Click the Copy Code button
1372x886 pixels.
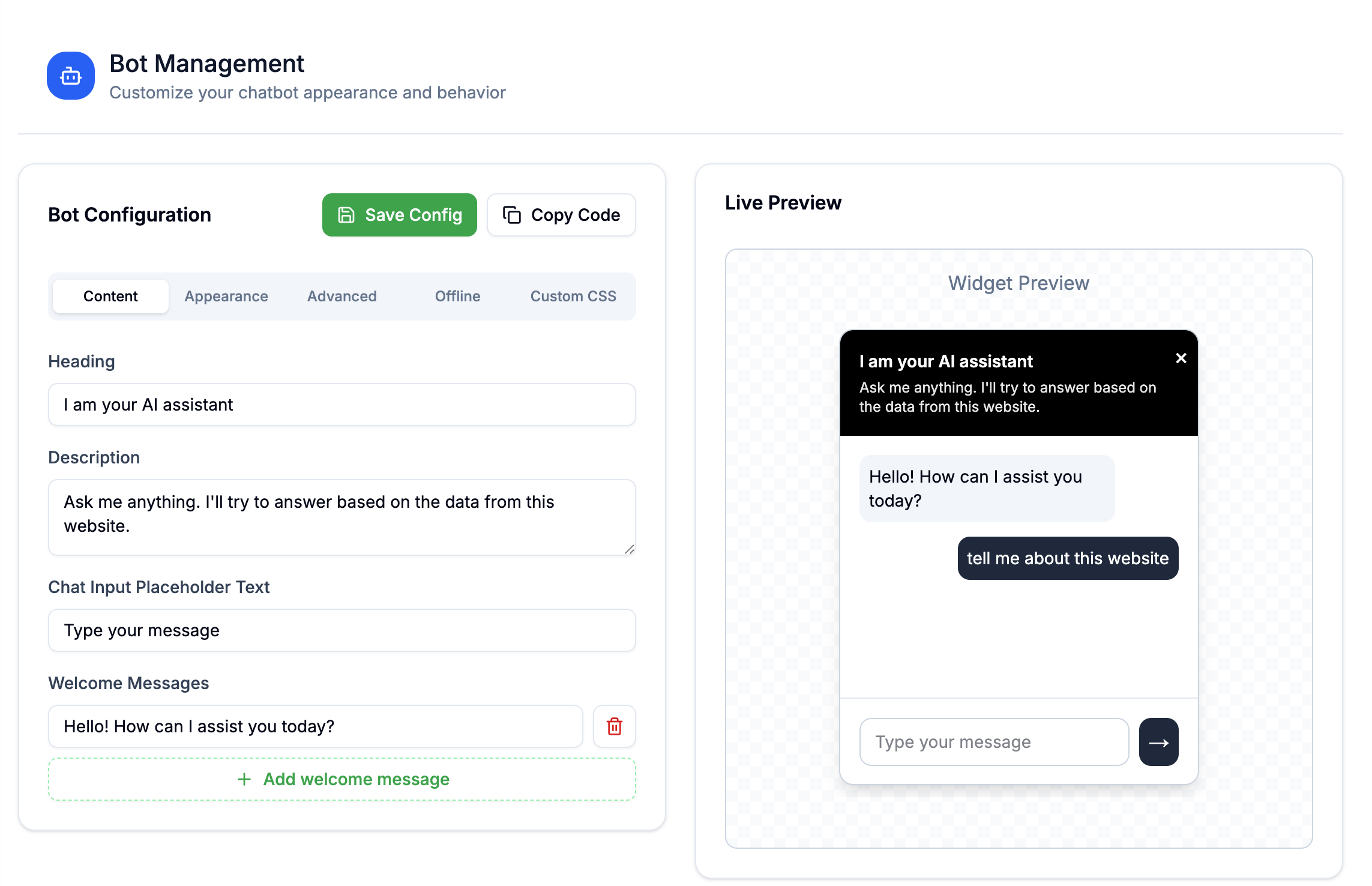(x=561, y=214)
